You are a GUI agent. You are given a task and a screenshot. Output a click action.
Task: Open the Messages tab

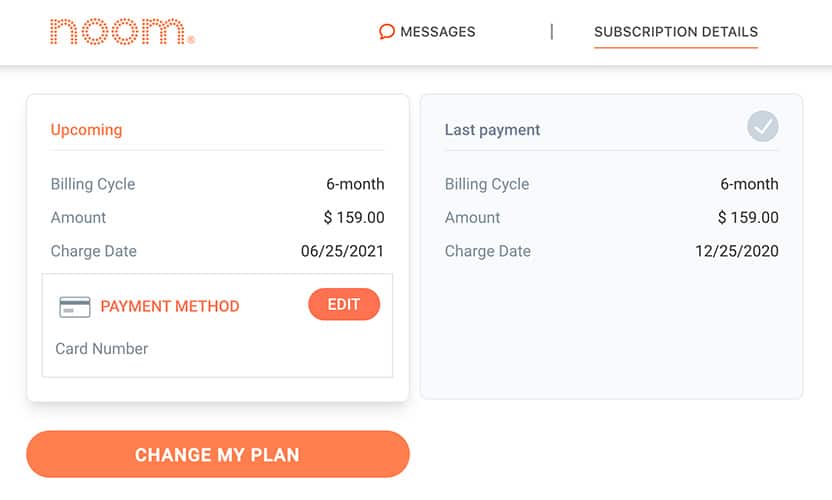pyautogui.click(x=427, y=32)
